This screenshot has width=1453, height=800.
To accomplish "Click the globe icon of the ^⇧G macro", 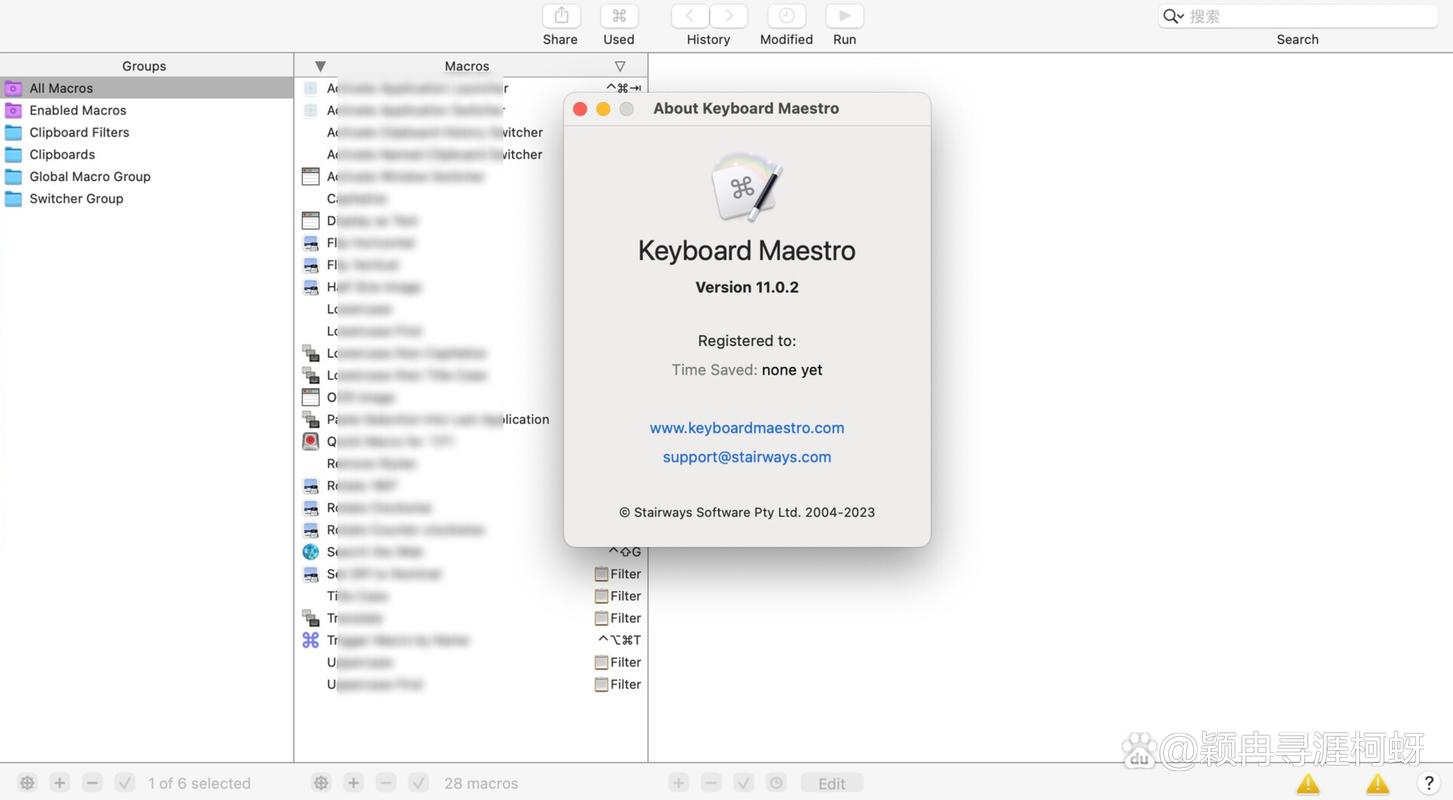I will [311, 552].
